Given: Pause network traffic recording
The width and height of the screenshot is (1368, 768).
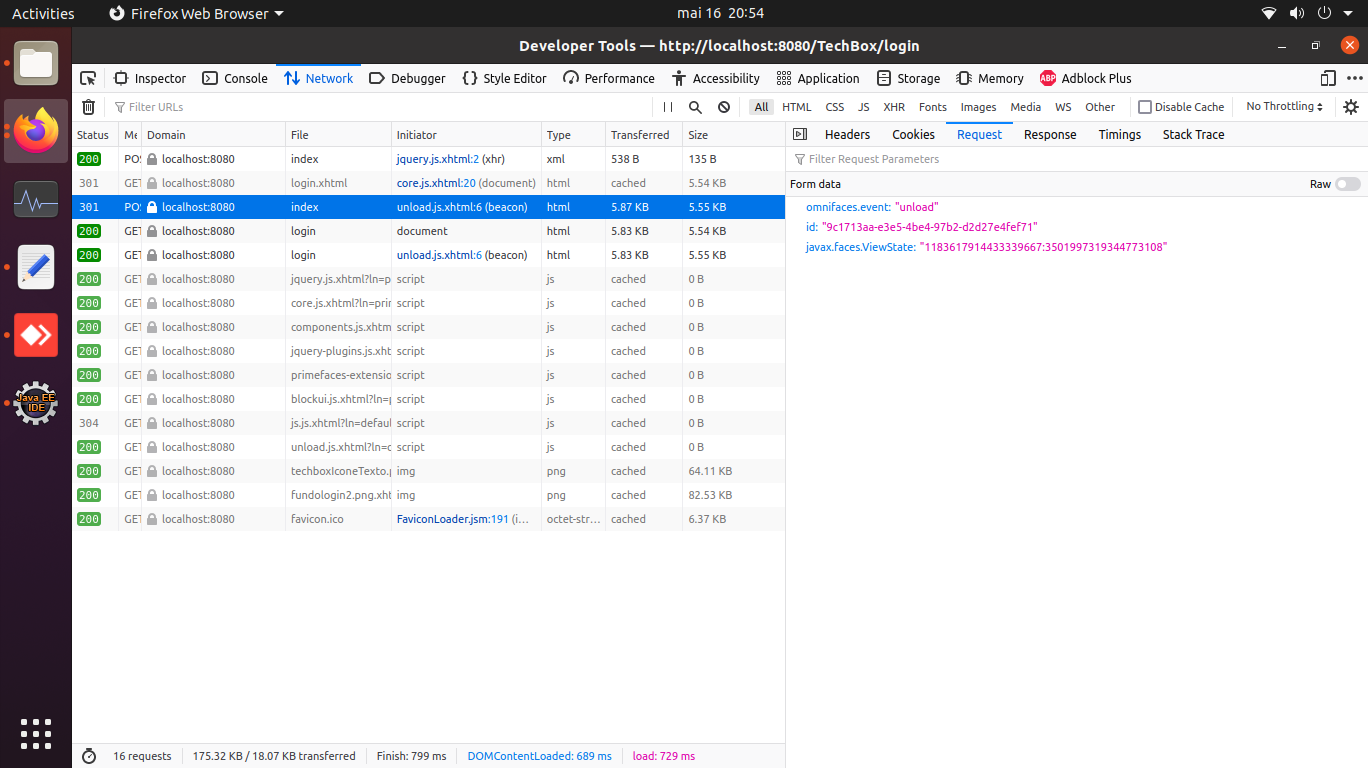Looking at the screenshot, I should (x=666, y=107).
